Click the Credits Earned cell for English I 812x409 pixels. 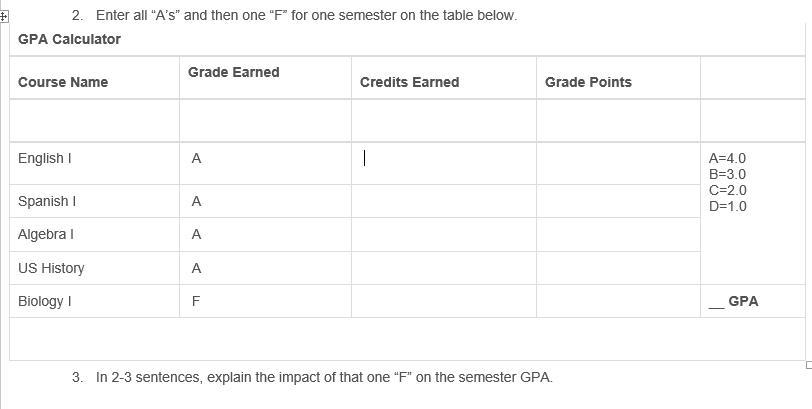(x=444, y=163)
